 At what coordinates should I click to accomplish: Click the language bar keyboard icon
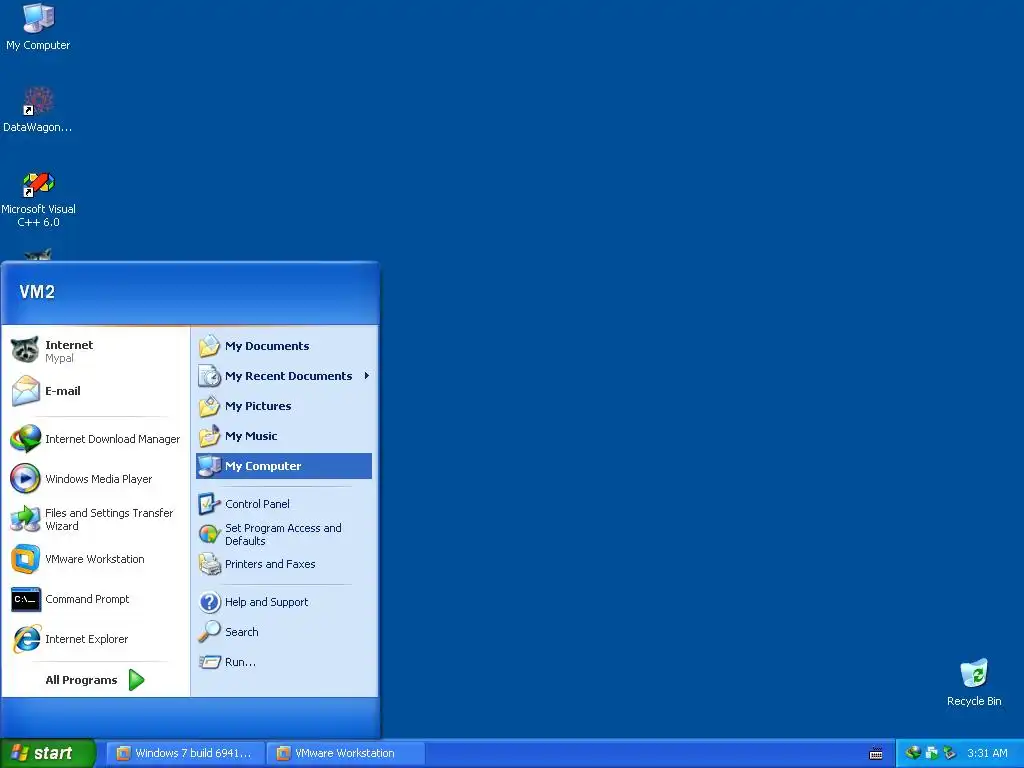(x=876, y=754)
